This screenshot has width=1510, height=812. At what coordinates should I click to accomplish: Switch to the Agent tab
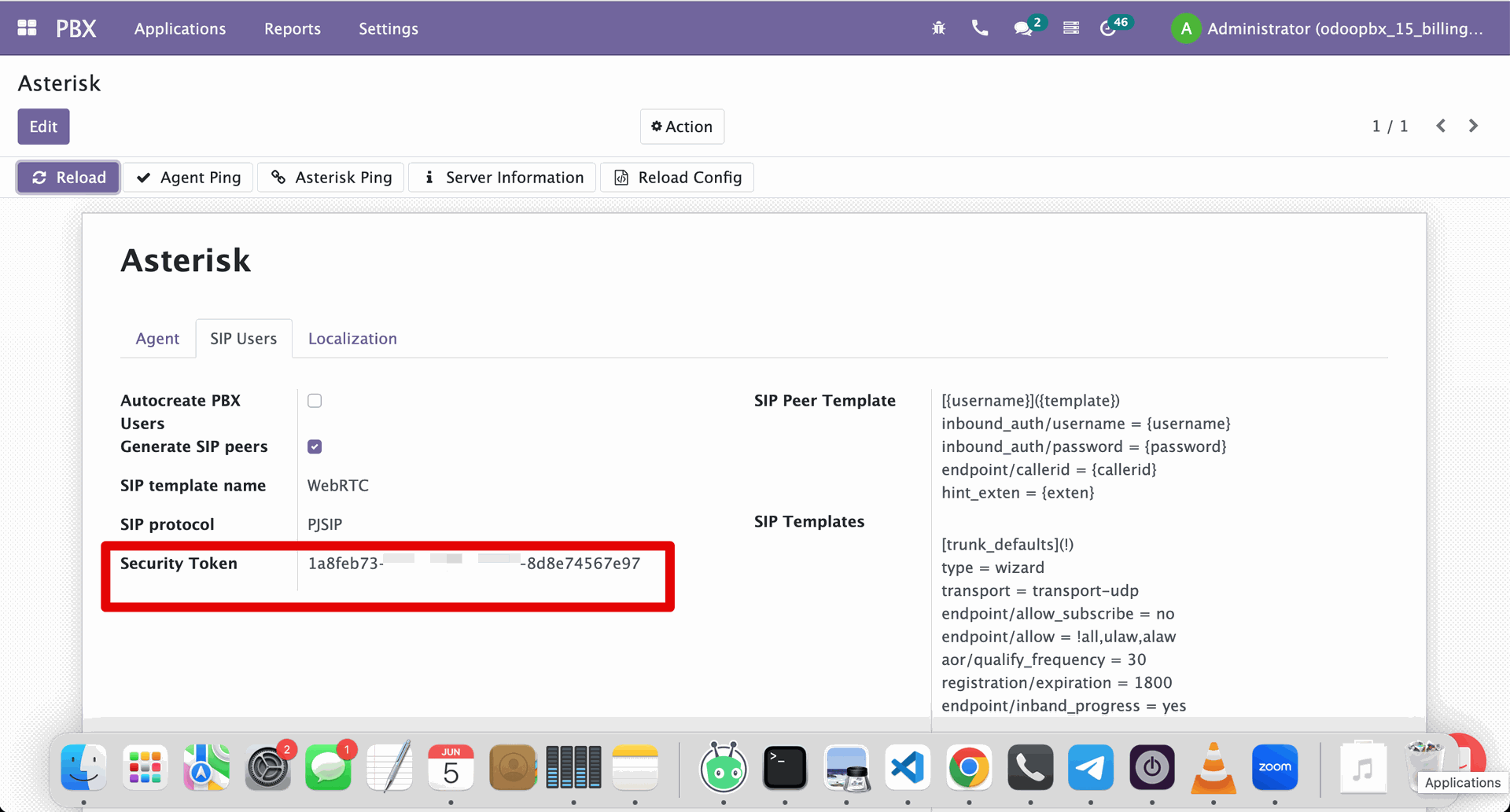click(157, 339)
